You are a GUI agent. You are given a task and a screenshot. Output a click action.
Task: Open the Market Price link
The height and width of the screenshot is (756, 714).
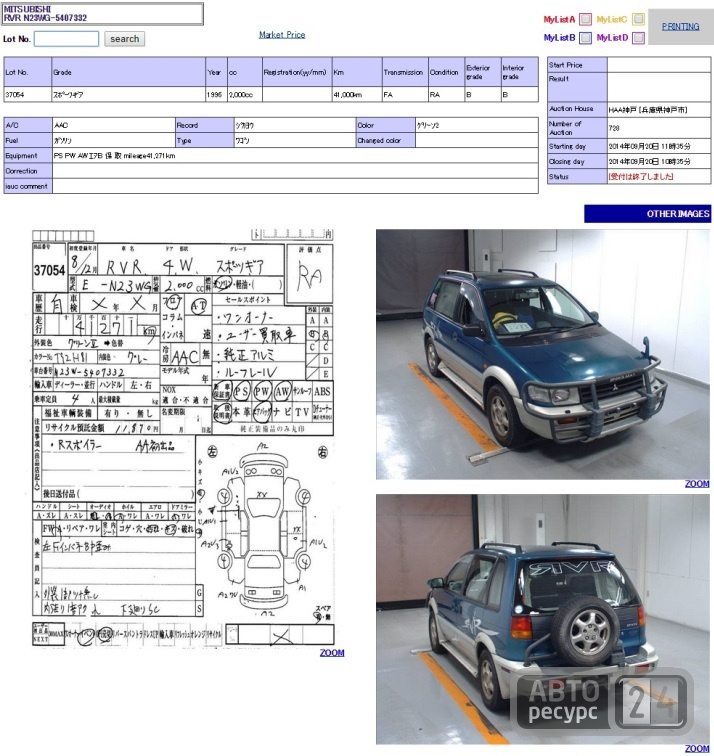282,35
